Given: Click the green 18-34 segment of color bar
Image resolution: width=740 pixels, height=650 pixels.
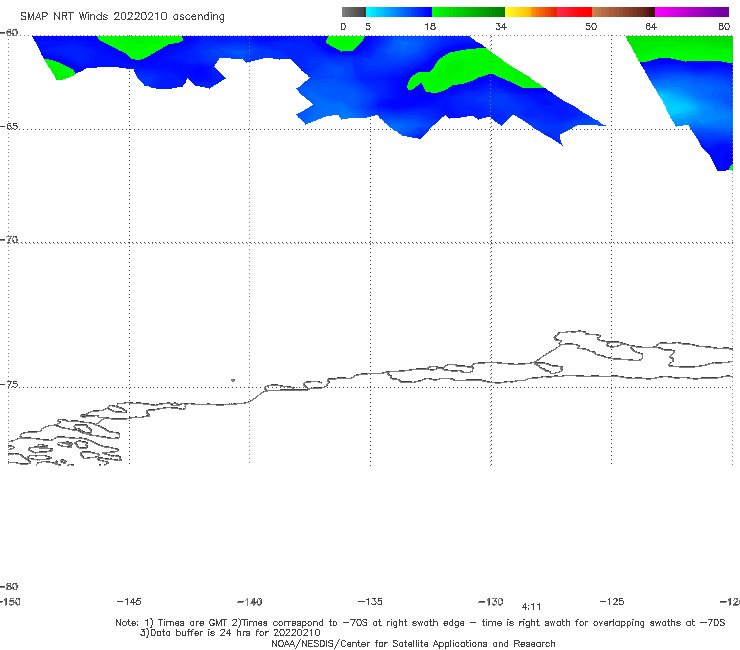Looking at the screenshot, I should [468, 12].
